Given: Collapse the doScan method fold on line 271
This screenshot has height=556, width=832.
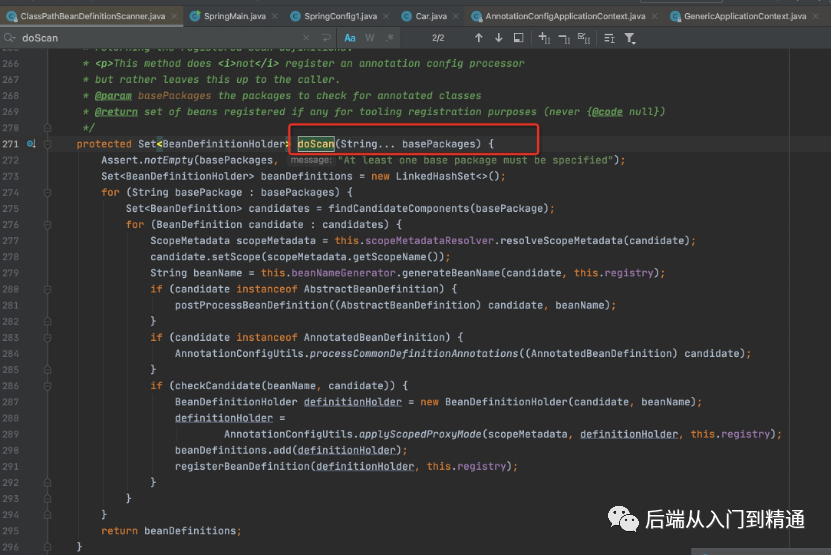Looking at the screenshot, I should [x=47, y=144].
